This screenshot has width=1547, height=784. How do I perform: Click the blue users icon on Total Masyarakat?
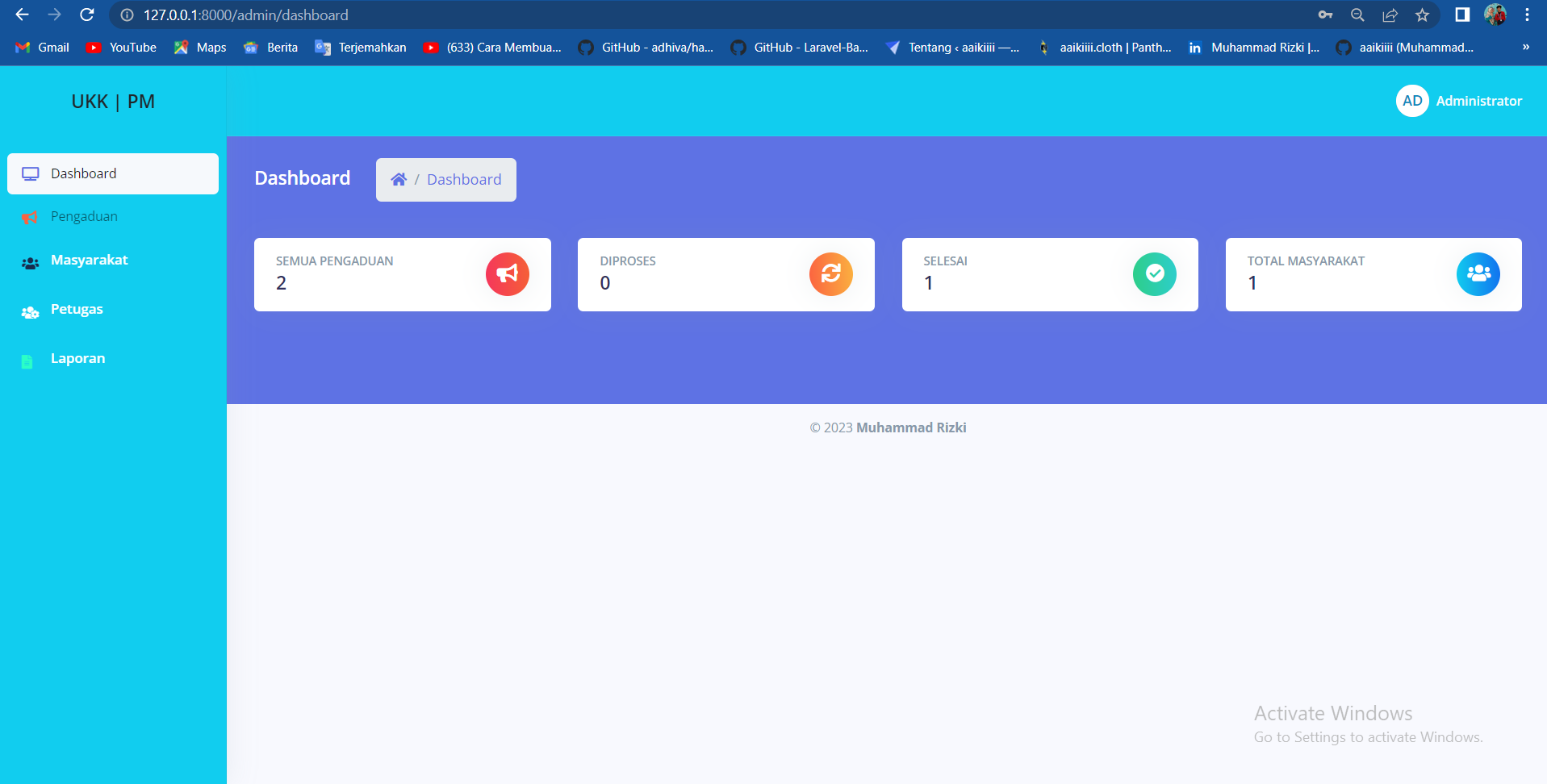(1478, 274)
